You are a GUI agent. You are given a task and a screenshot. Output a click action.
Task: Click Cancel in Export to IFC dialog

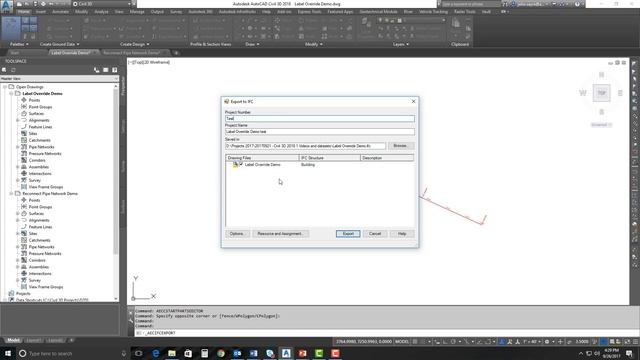click(375, 234)
